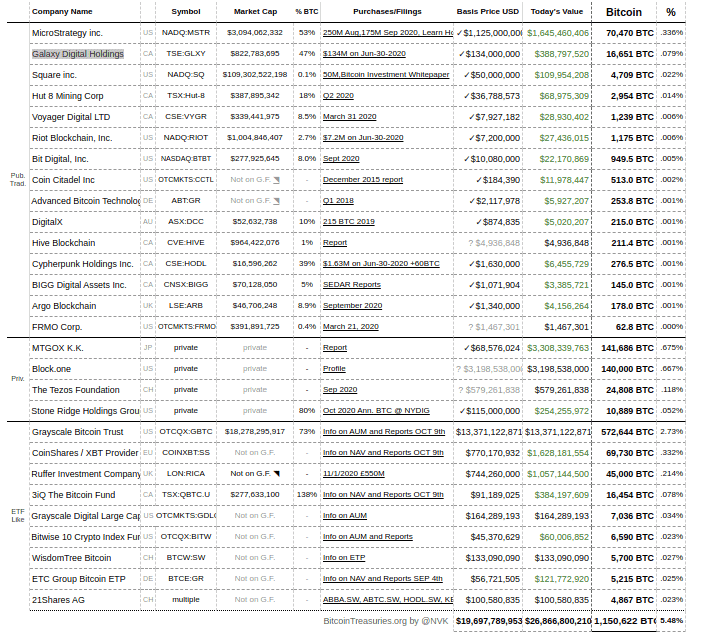Open DigitalX '215 BTC 2019' link

pos(349,222)
